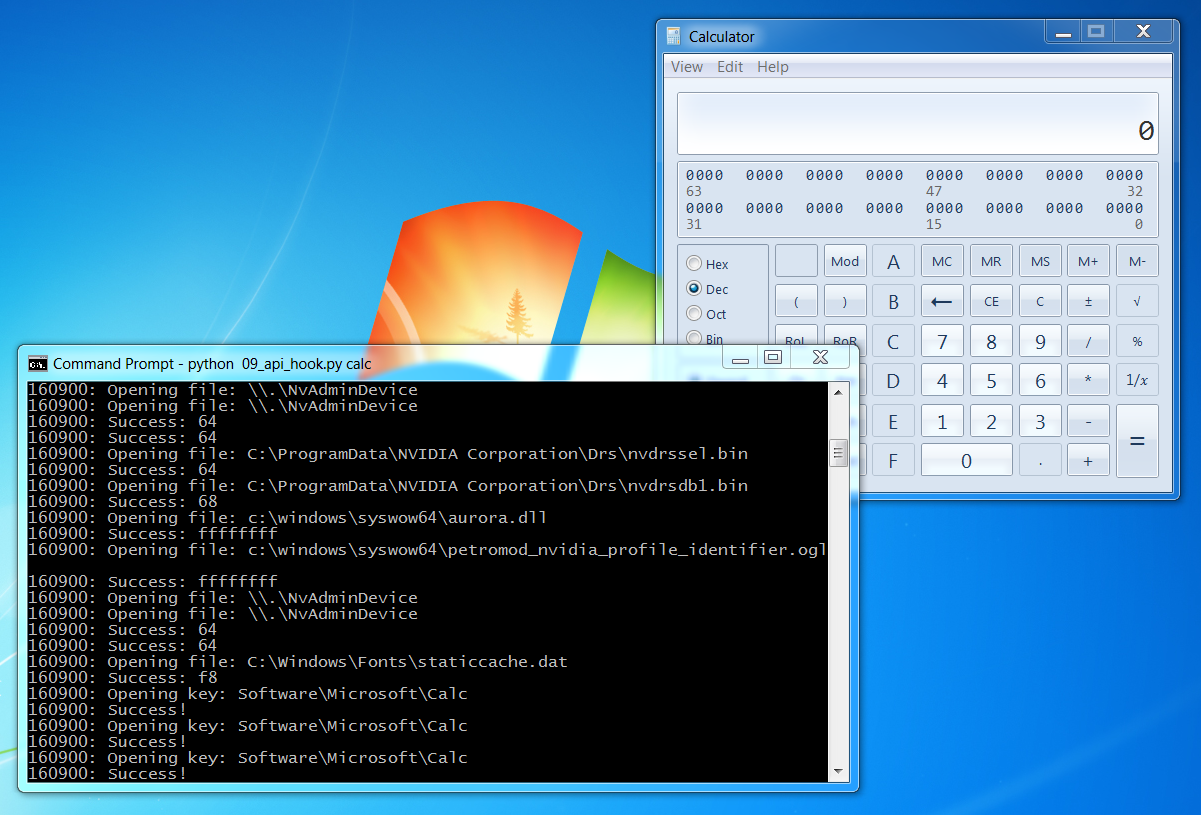The width and height of the screenshot is (1201, 815).
Task: Click the number 3 key
Action: pos(1040,421)
